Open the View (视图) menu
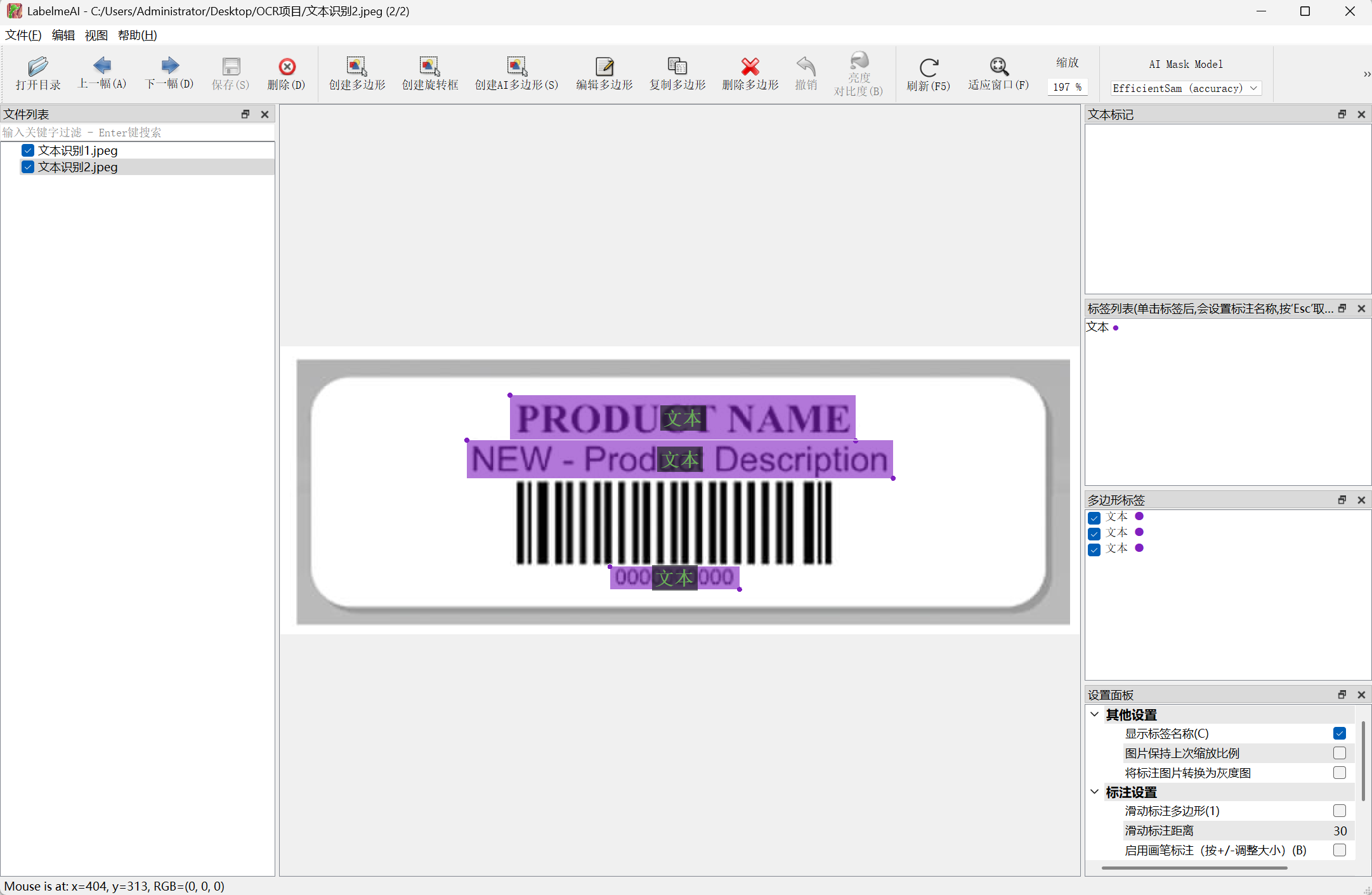1372x895 pixels. 96,36
